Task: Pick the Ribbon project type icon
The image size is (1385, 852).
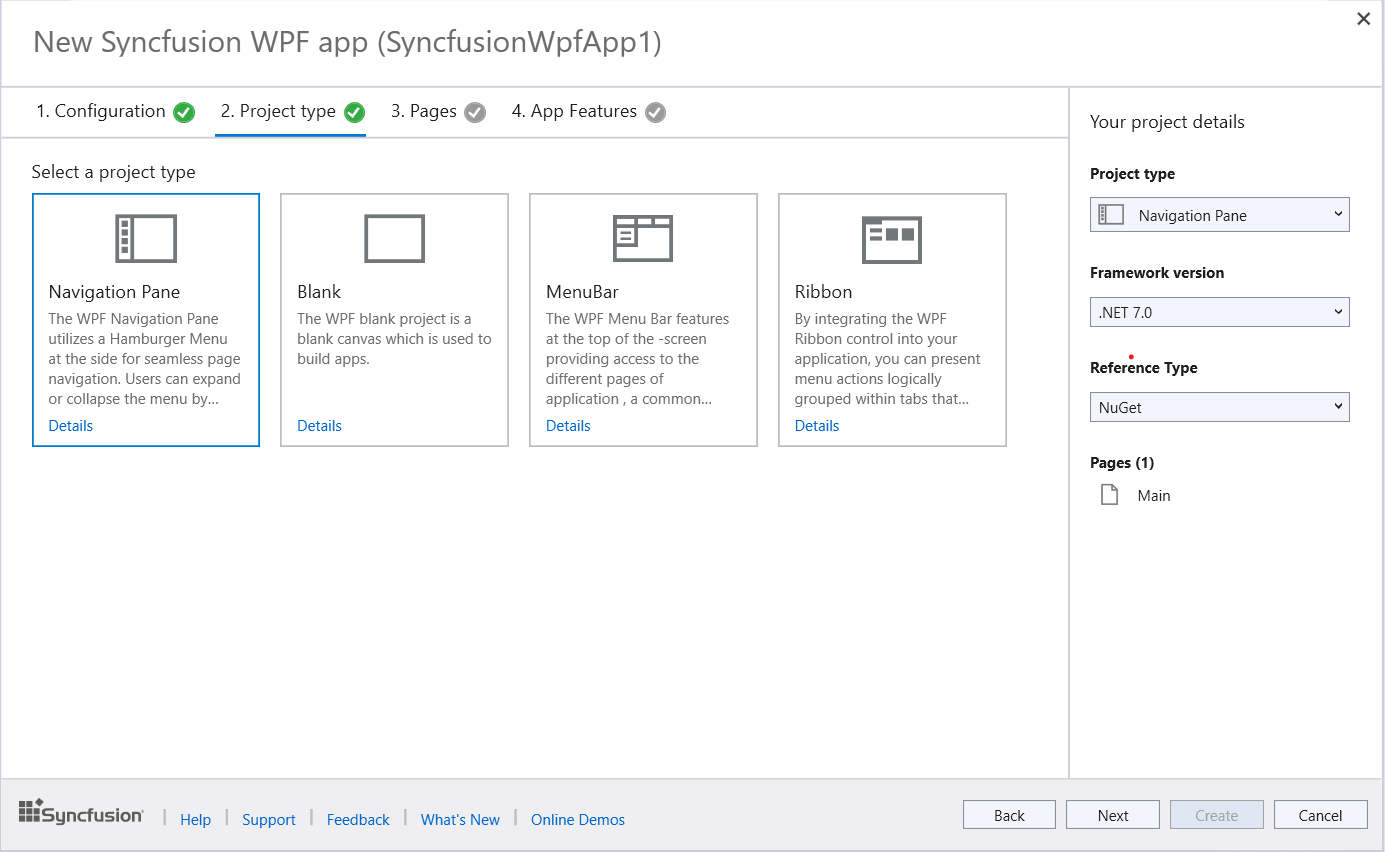Action: click(891, 238)
